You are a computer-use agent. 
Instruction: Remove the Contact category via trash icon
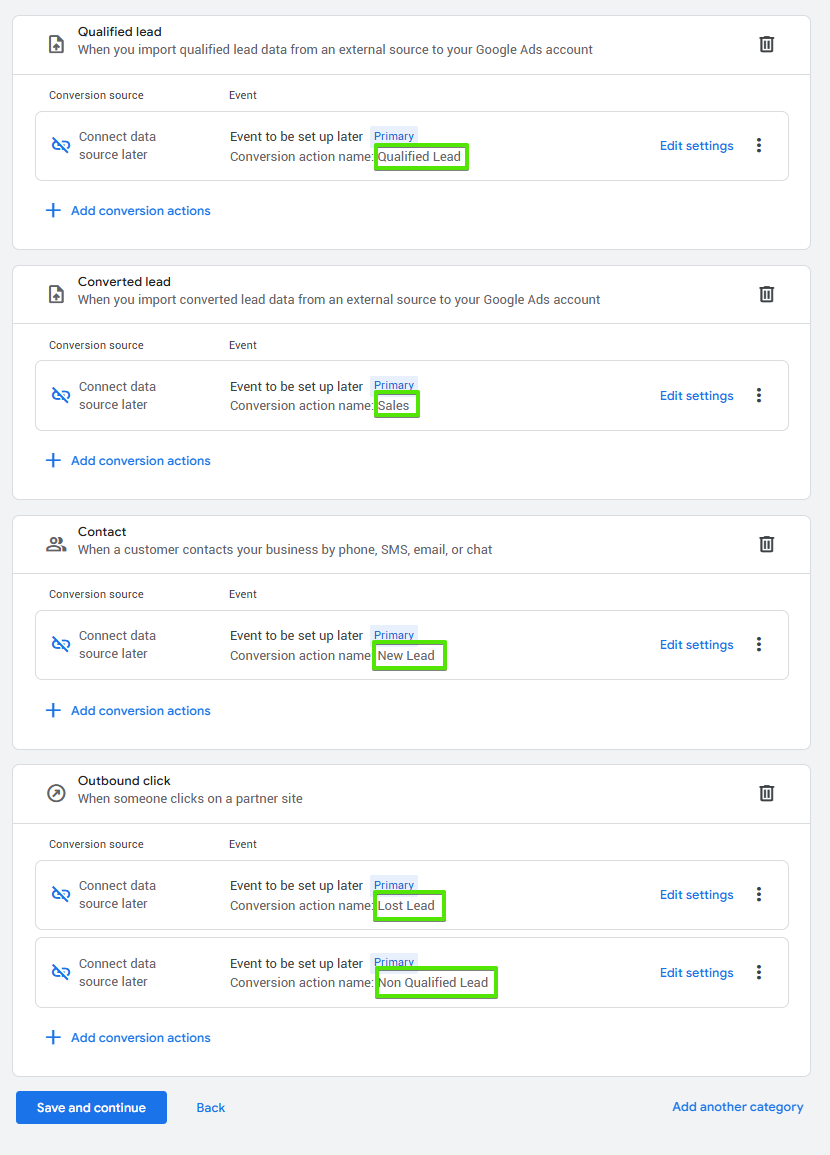(766, 544)
